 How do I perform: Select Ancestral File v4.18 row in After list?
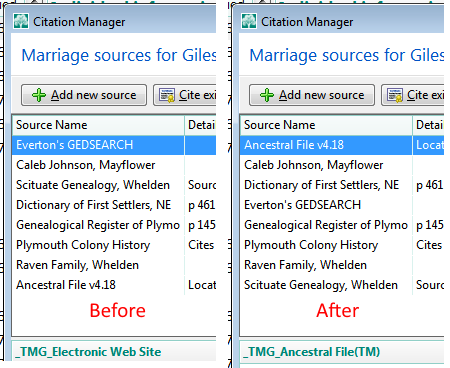tap(342, 145)
